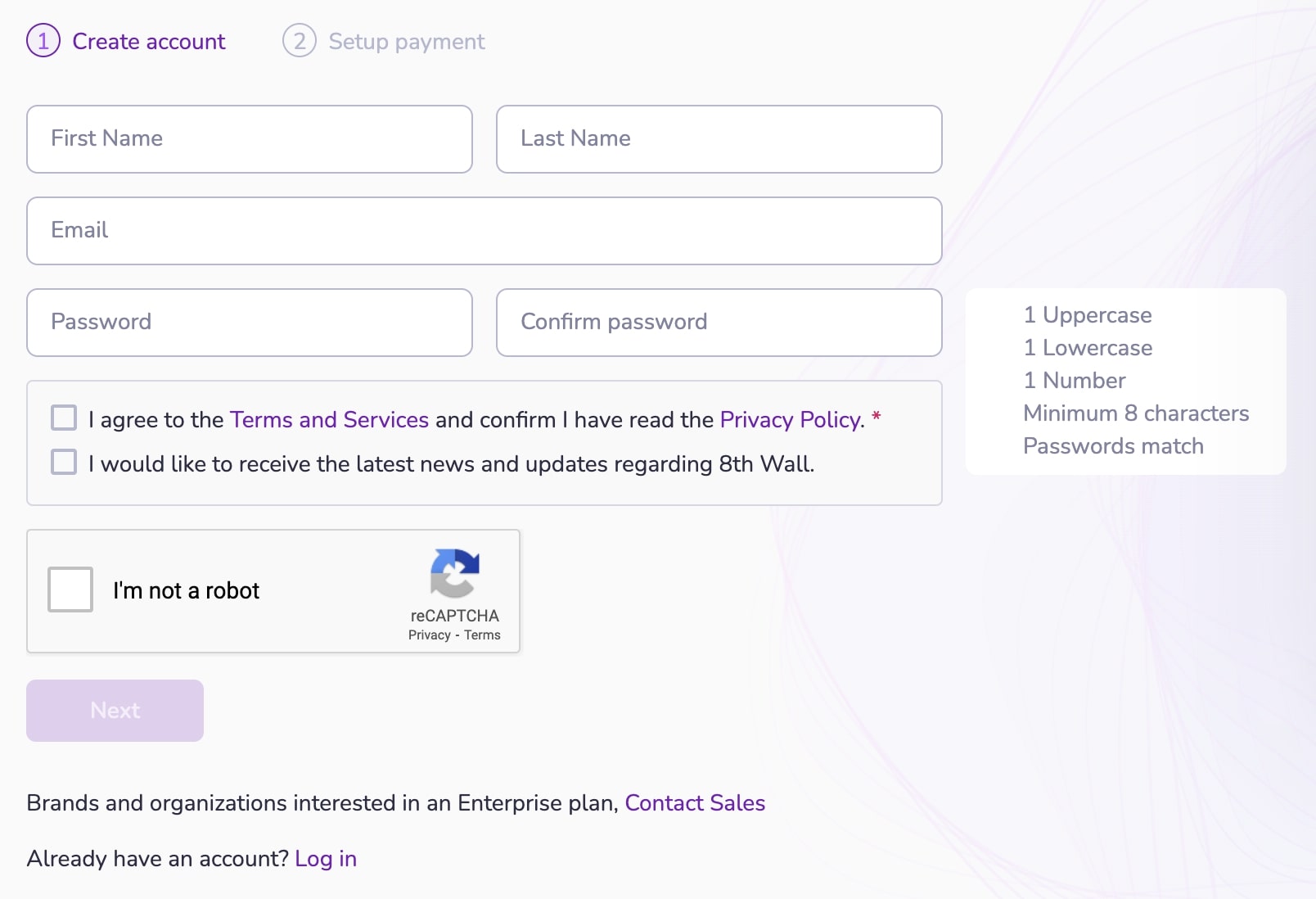
Task: Open the Terms and Services link
Action: (x=329, y=419)
